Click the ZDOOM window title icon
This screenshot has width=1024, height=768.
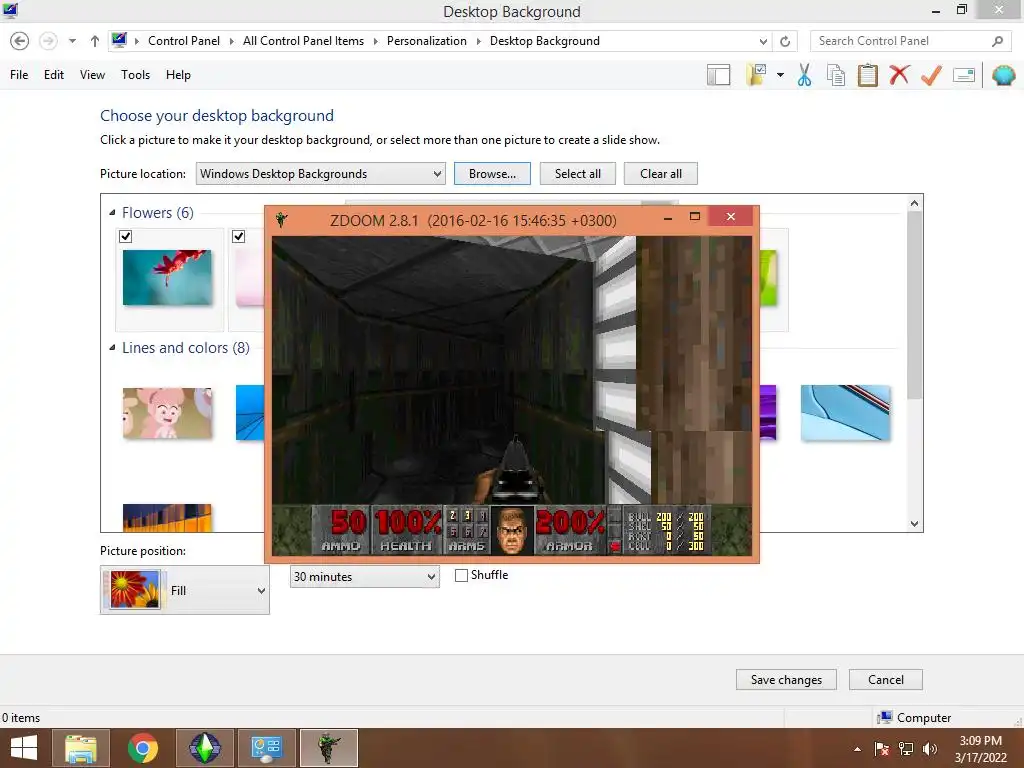[282, 219]
